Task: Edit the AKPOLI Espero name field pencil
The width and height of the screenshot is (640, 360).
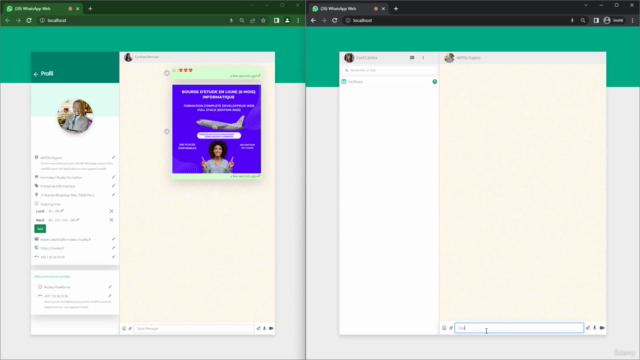Action: [x=113, y=158]
